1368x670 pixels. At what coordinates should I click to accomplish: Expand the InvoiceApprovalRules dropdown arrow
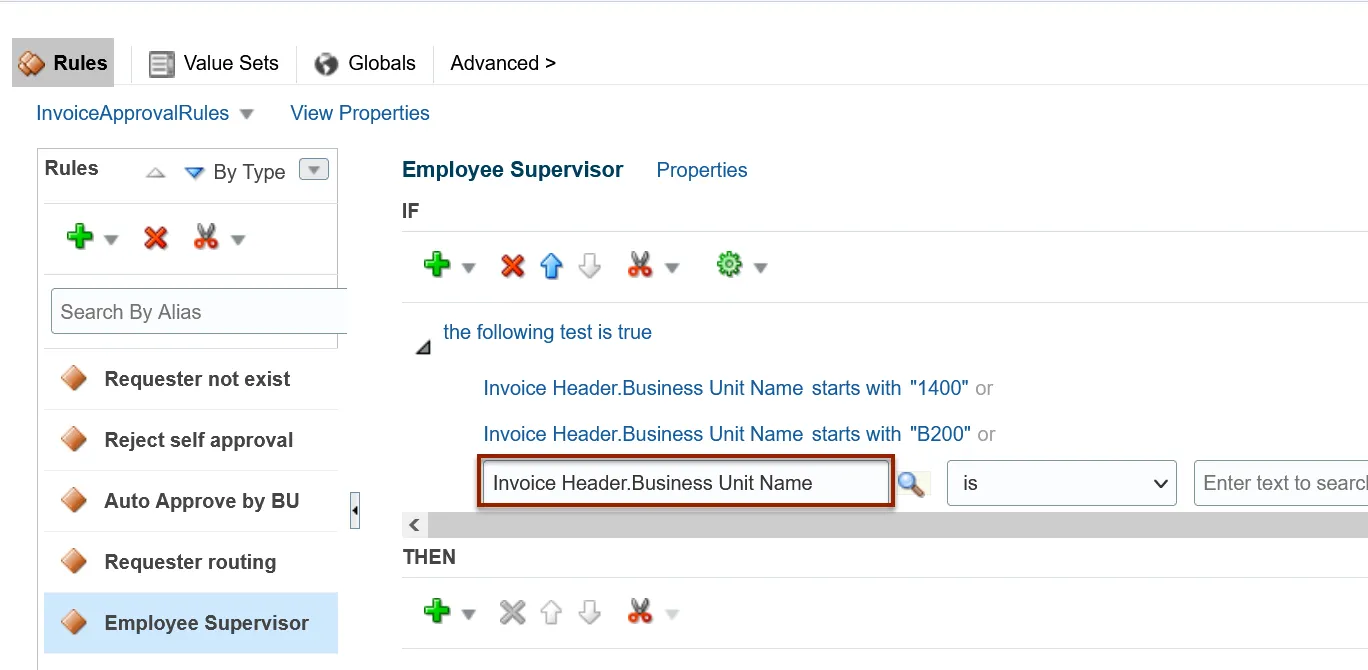[247, 114]
